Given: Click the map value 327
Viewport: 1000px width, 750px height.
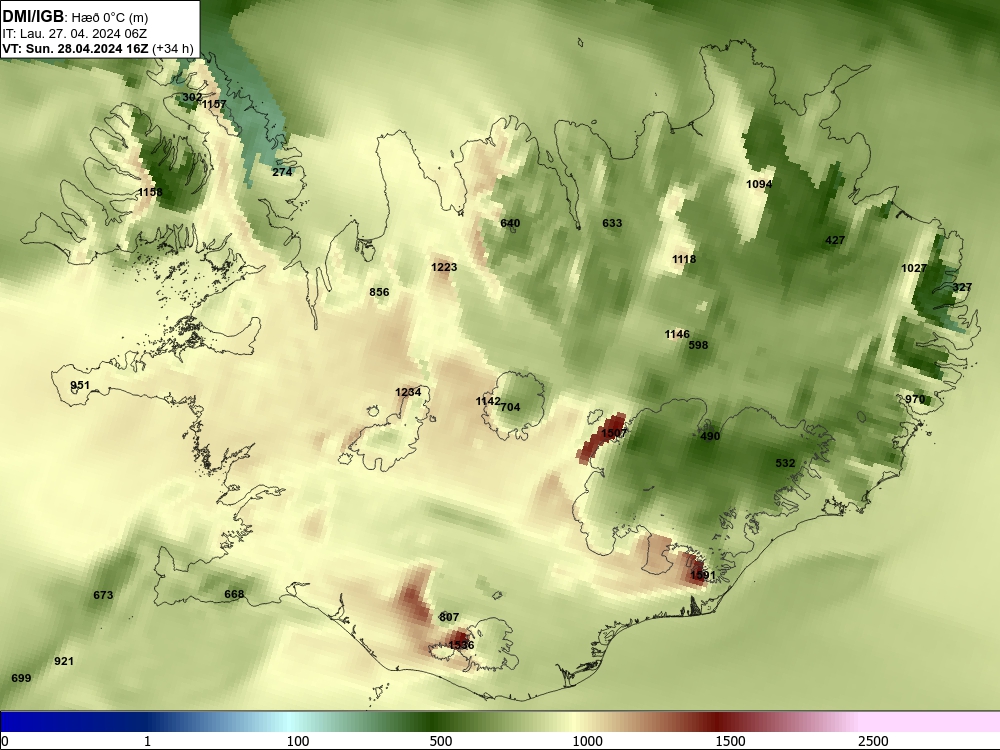Looking at the screenshot, I should [x=962, y=287].
